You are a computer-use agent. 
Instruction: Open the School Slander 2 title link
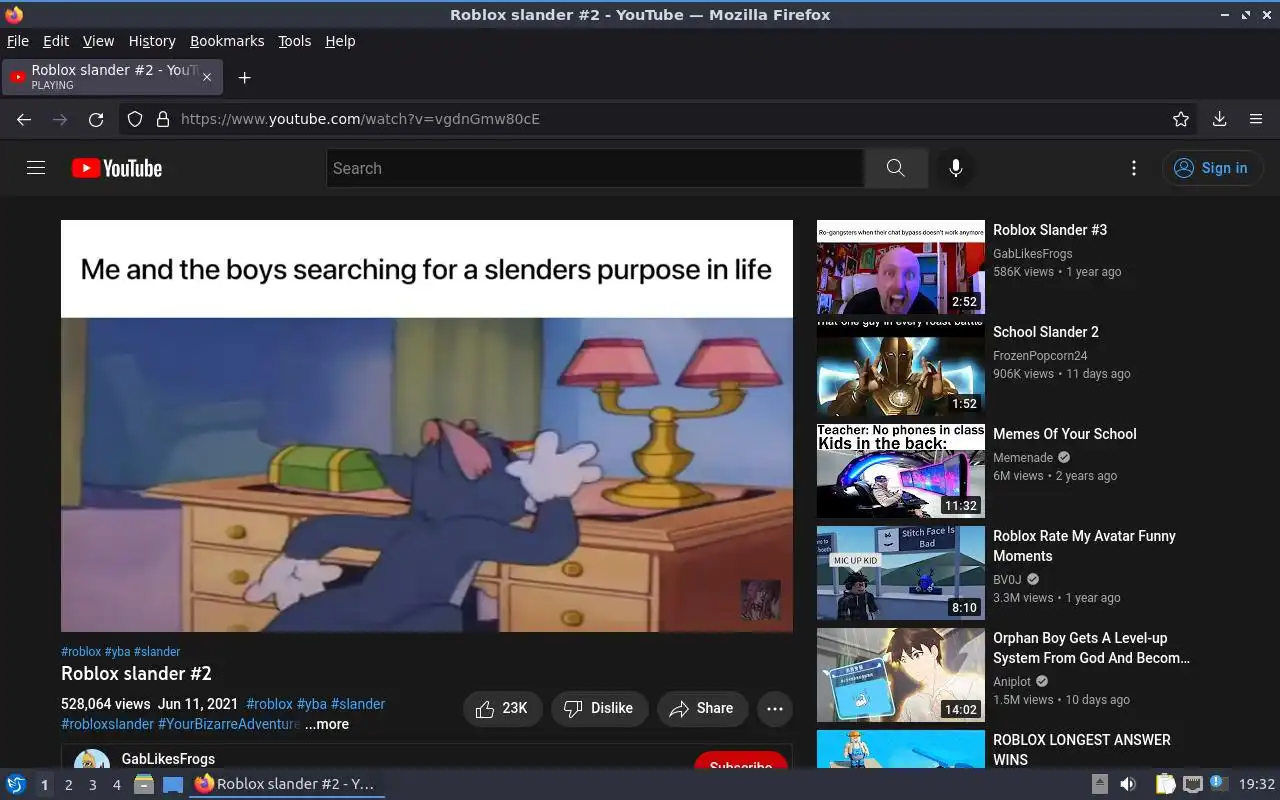[x=1046, y=332]
